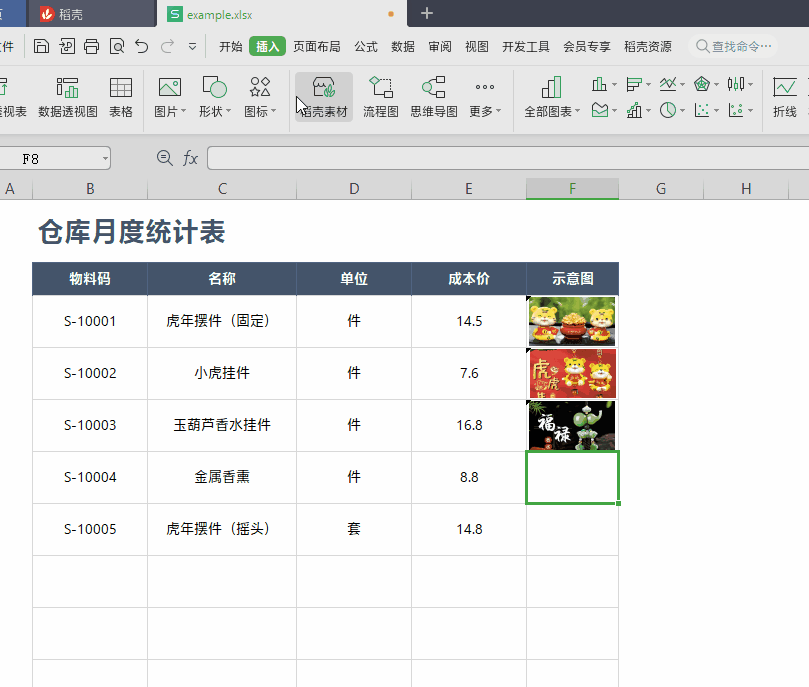Insert 折线 sparkline
This screenshot has width=809, height=687.
click(785, 97)
